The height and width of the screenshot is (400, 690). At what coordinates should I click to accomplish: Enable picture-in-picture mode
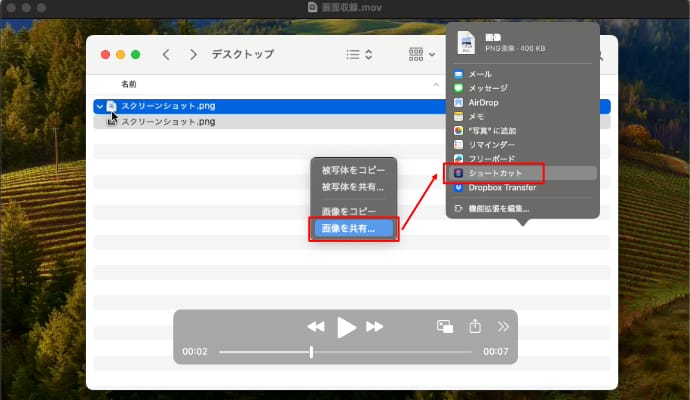click(x=445, y=326)
